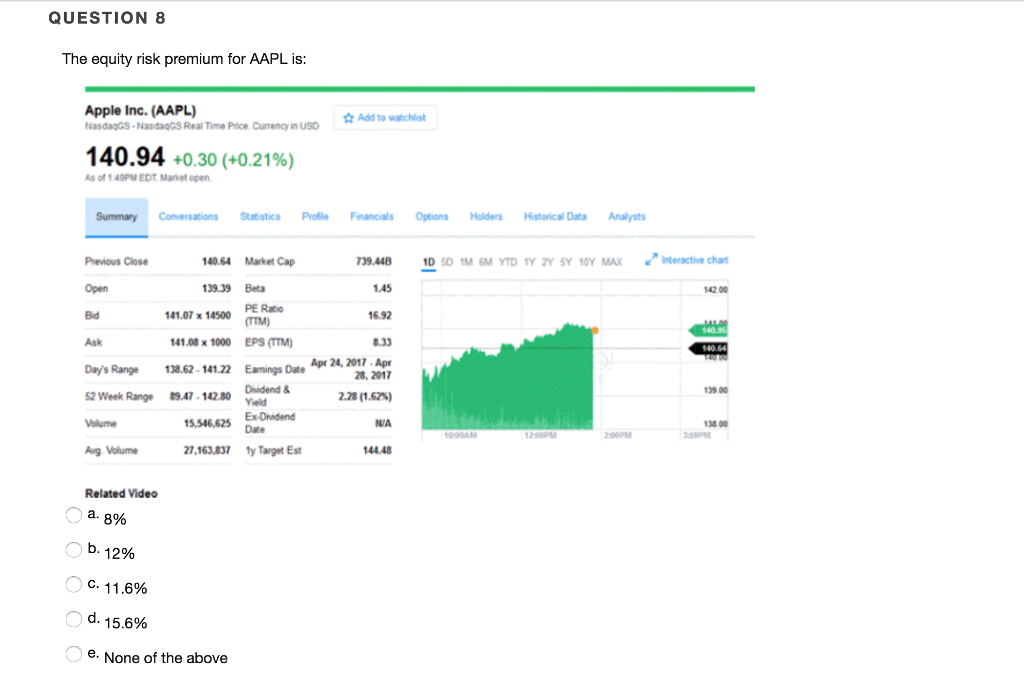The height and width of the screenshot is (684, 1024).
Task: Open the Options tab
Action: 432,216
